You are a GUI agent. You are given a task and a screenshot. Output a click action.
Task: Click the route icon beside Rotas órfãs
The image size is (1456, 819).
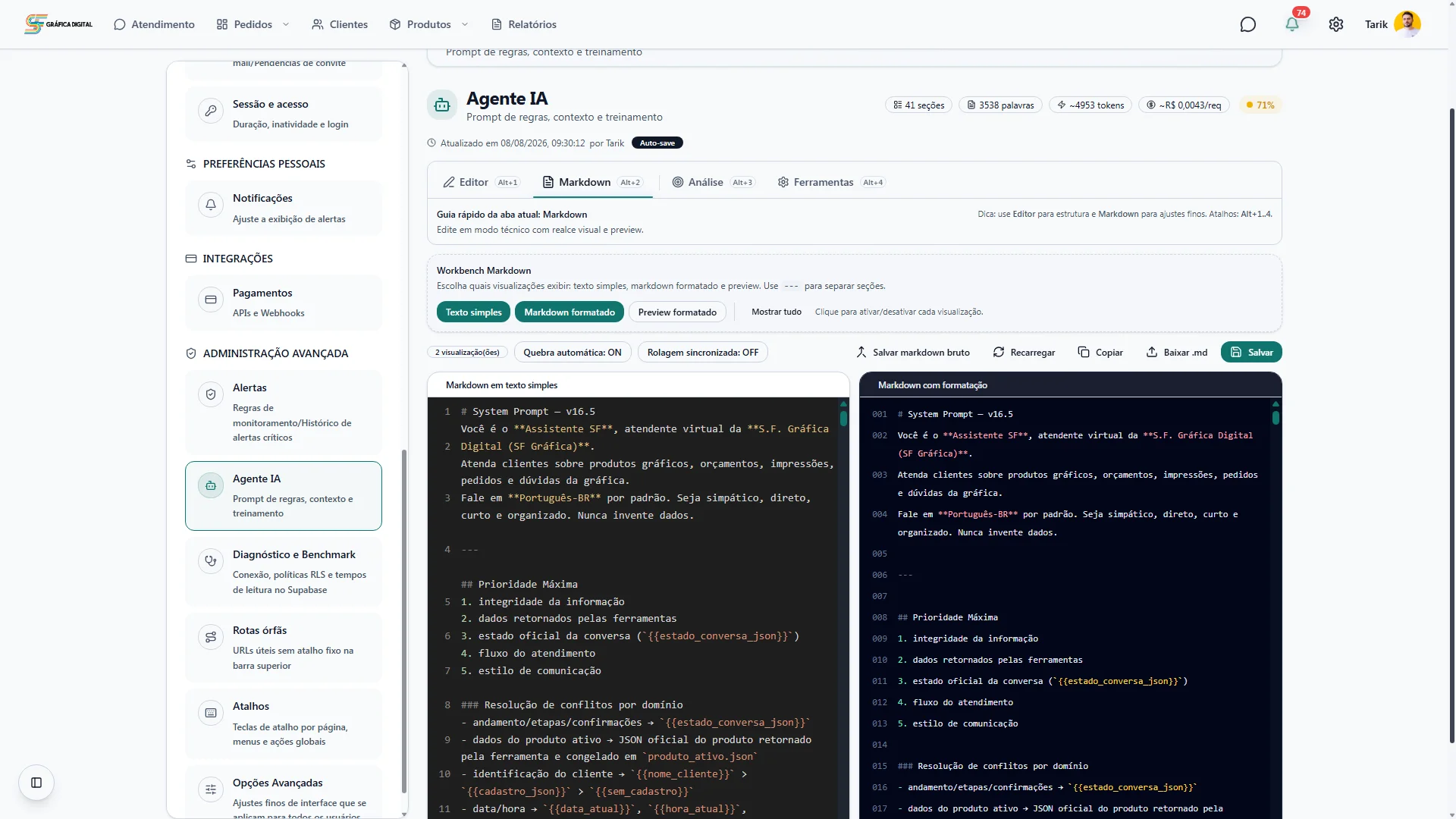pyautogui.click(x=211, y=638)
